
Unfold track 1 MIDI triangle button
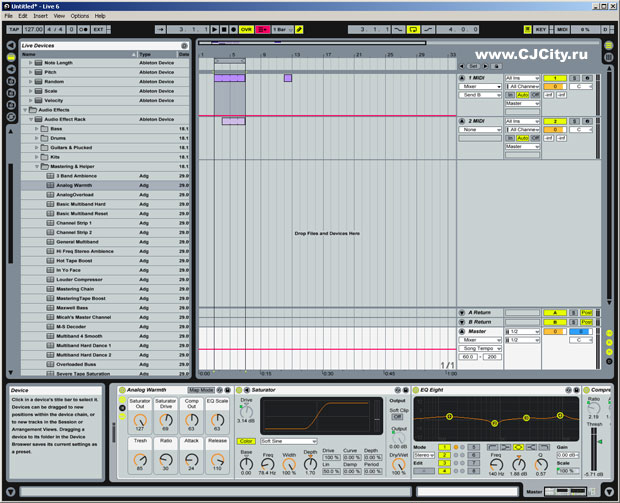pos(461,78)
